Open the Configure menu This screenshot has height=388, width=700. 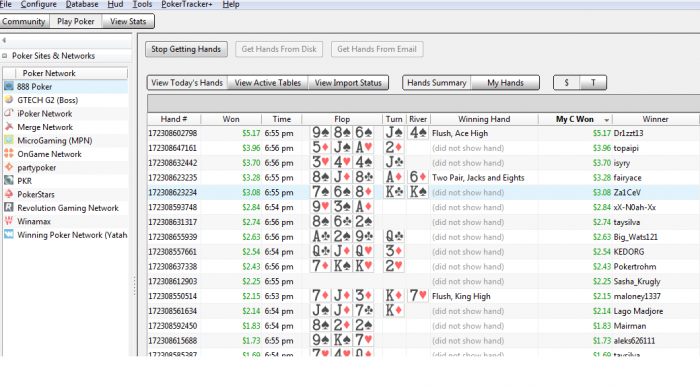[38, 4]
